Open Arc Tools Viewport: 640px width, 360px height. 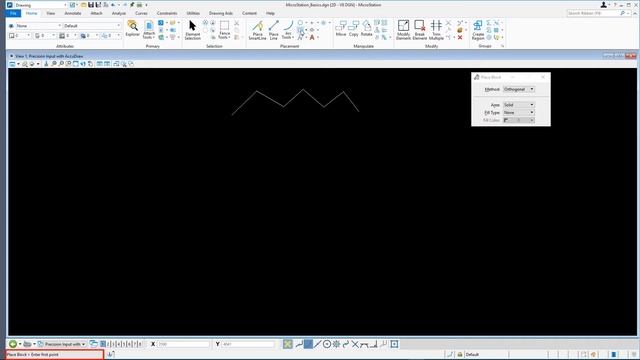288,30
